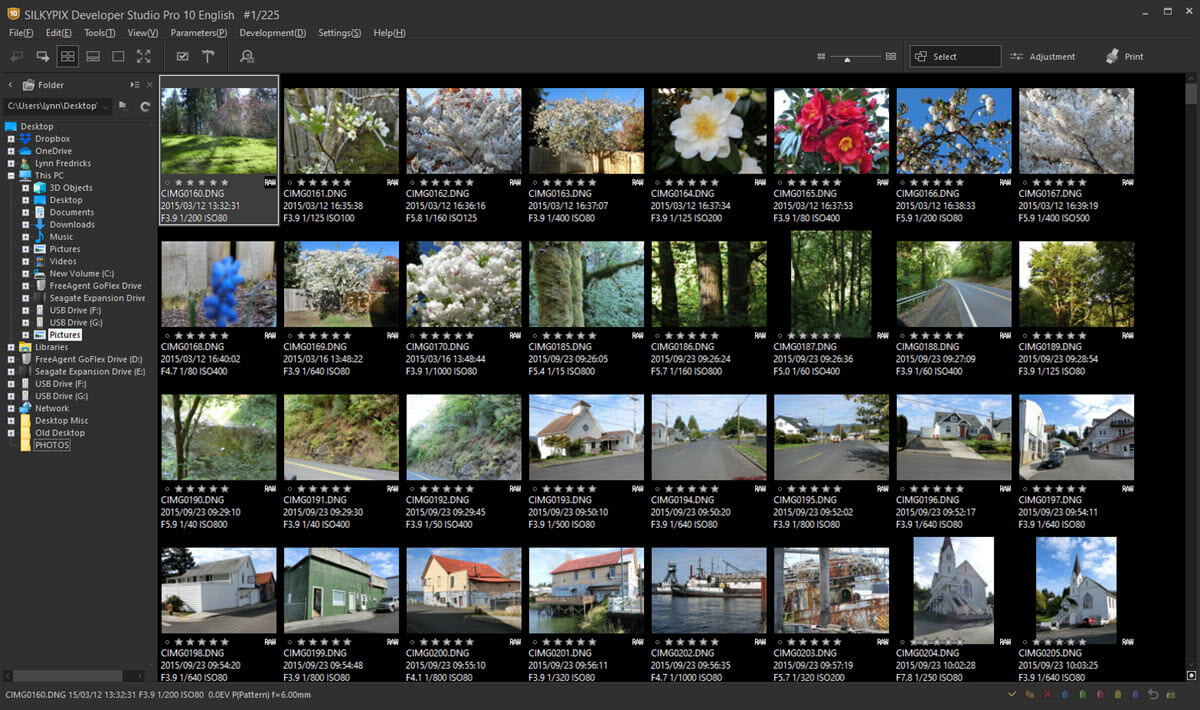Screen dimensions: 1200x710
Task: Select the Old Desktop folder
Action: pos(60,433)
